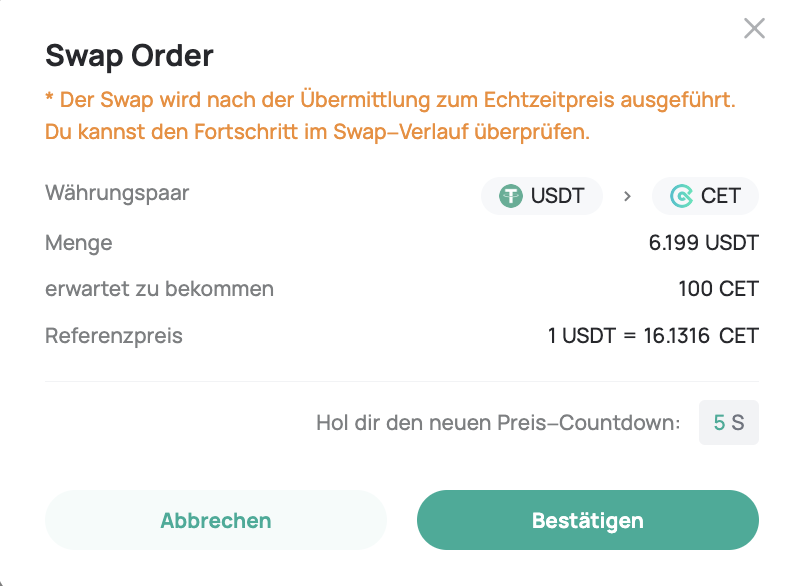Cancel the order with Abbrechen

pyautogui.click(x=216, y=520)
